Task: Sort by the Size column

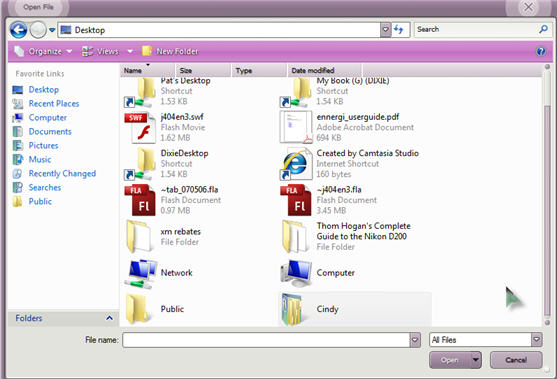Action: (203, 70)
